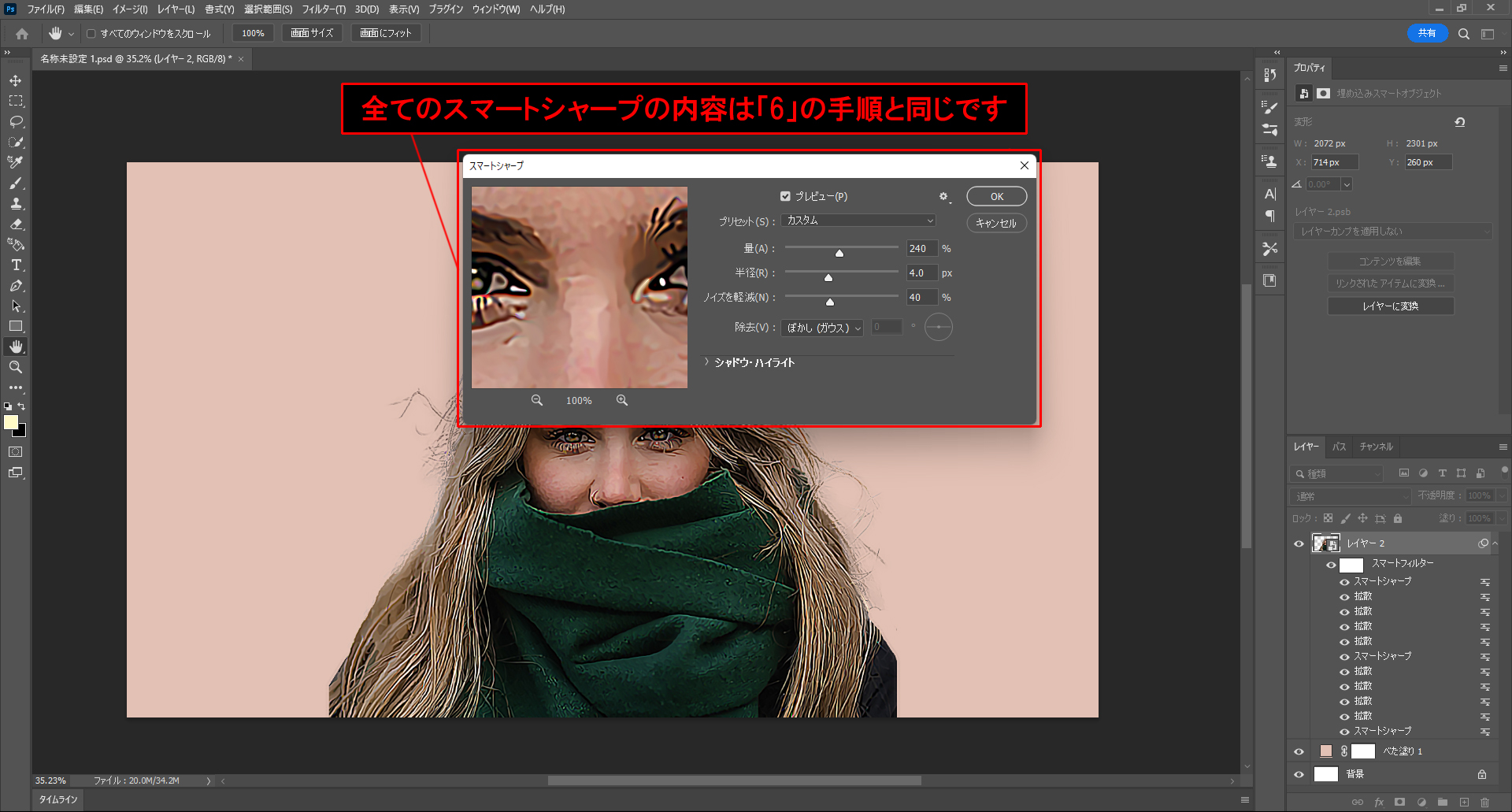Click the search icon in top bar

pos(1463,34)
